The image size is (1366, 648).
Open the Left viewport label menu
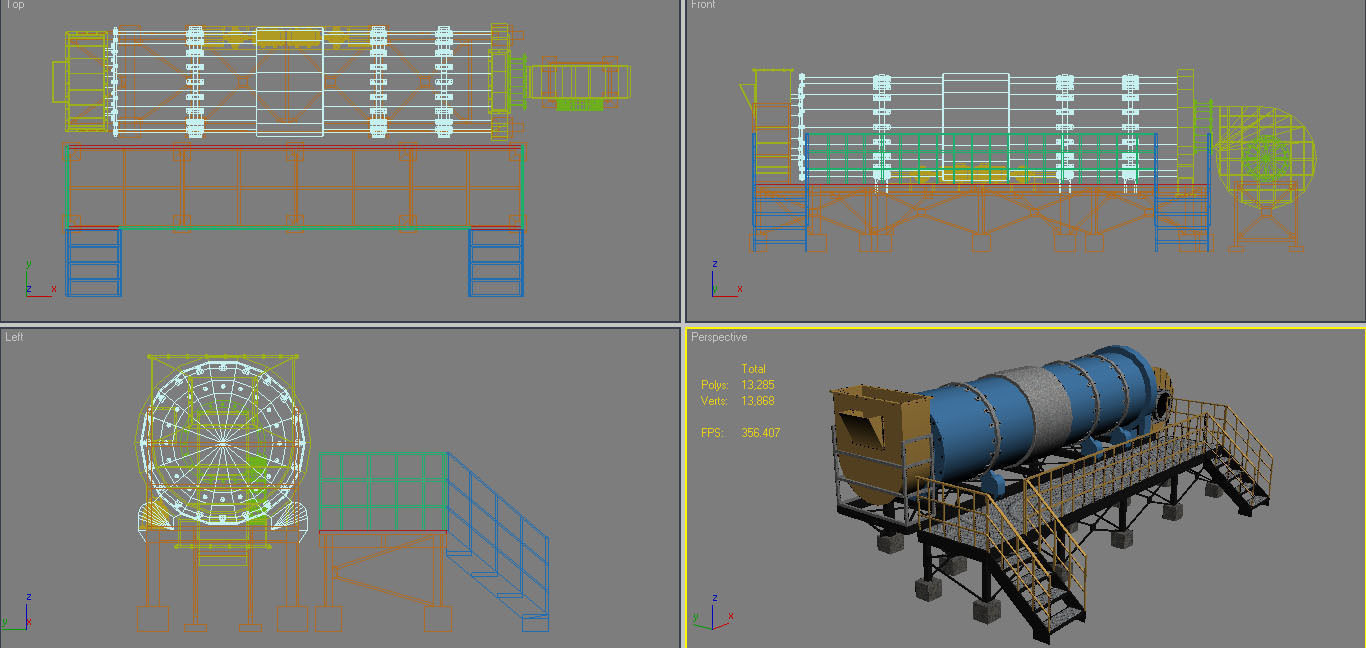pyautogui.click(x=14, y=337)
